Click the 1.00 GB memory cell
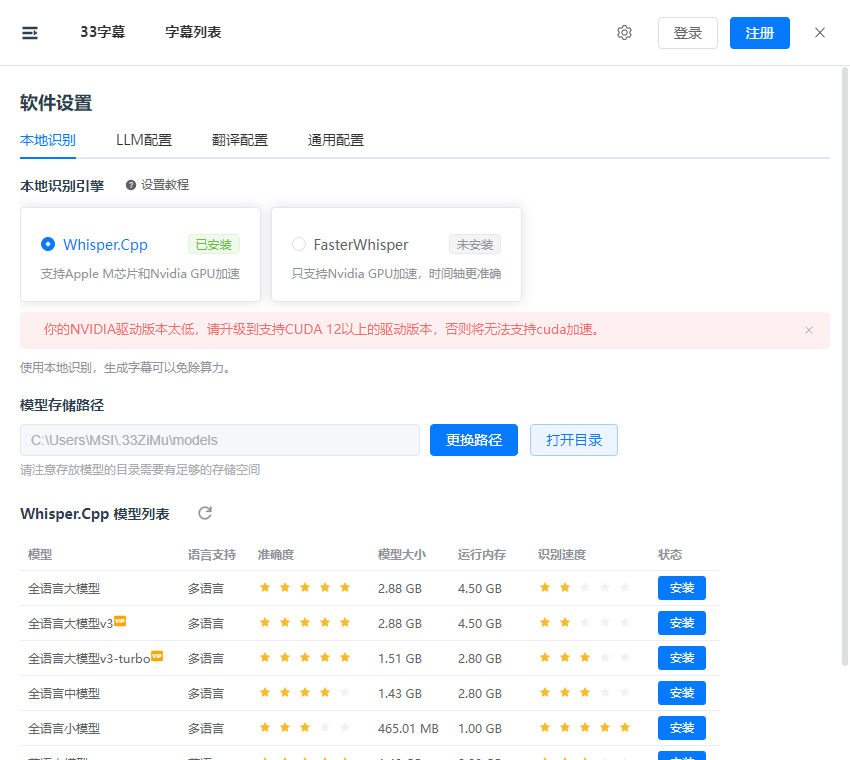The width and height of the screenshot is (850, 760). pos(480,729)
